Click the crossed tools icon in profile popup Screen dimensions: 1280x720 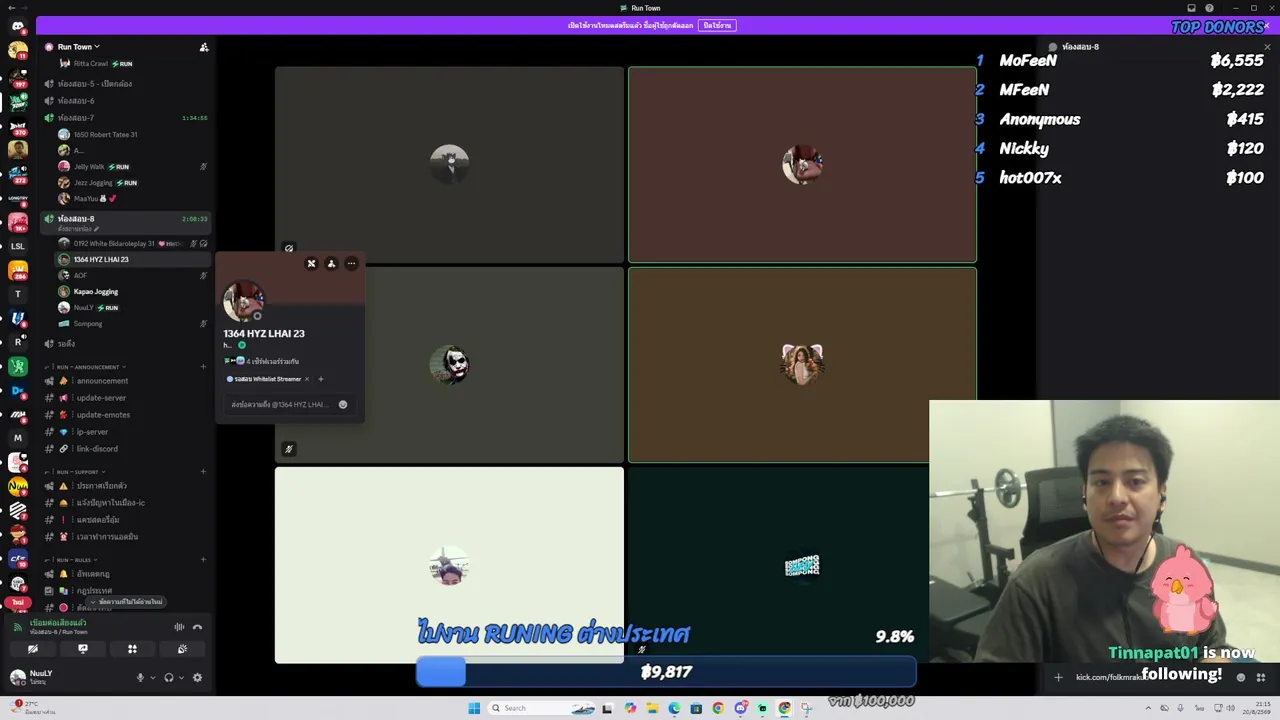pos(311,264)
